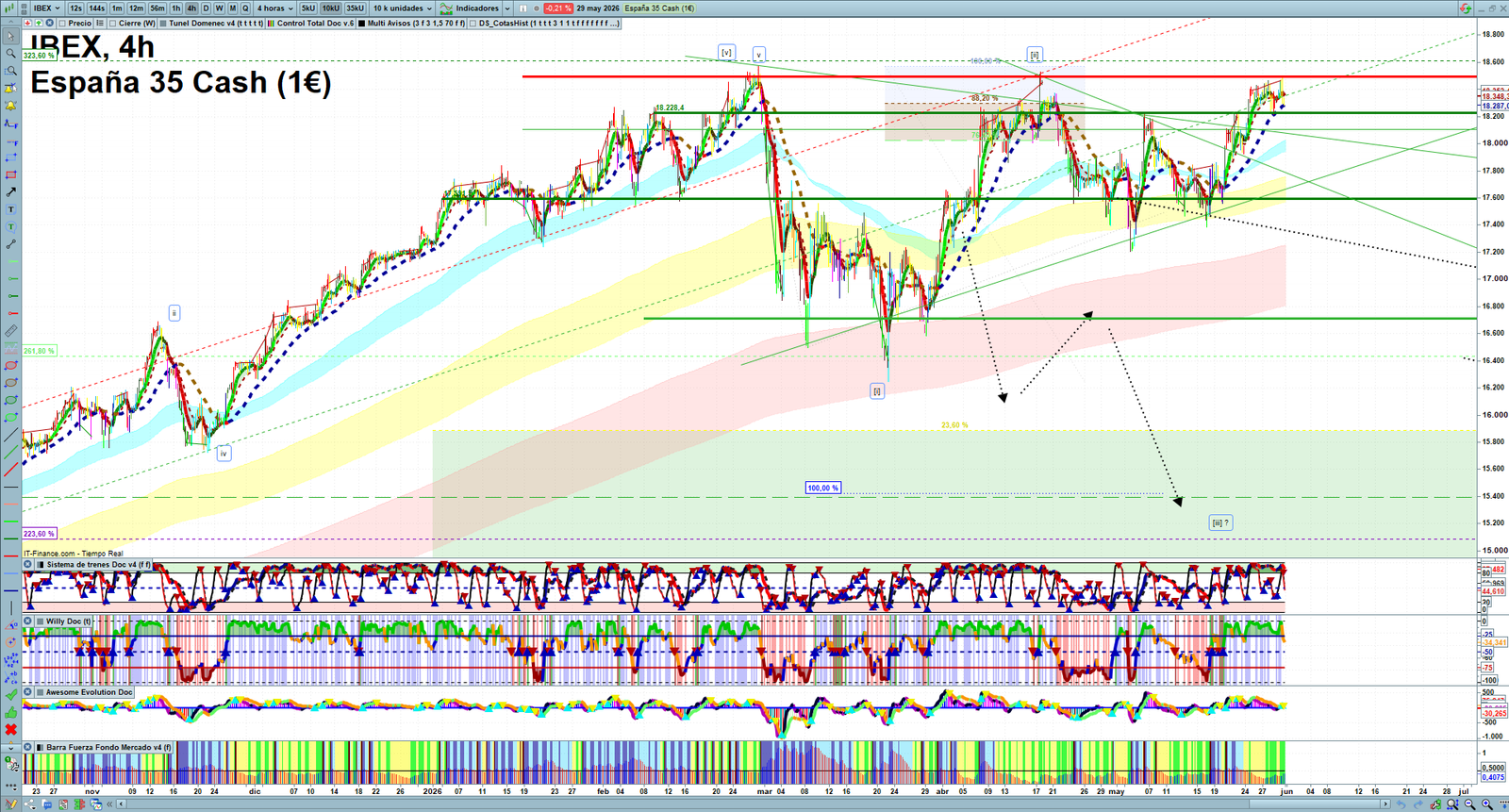This screenshot has width=1509, height=812.
Task: Set history to 5kU units
Action: click(x=308, y=8)
